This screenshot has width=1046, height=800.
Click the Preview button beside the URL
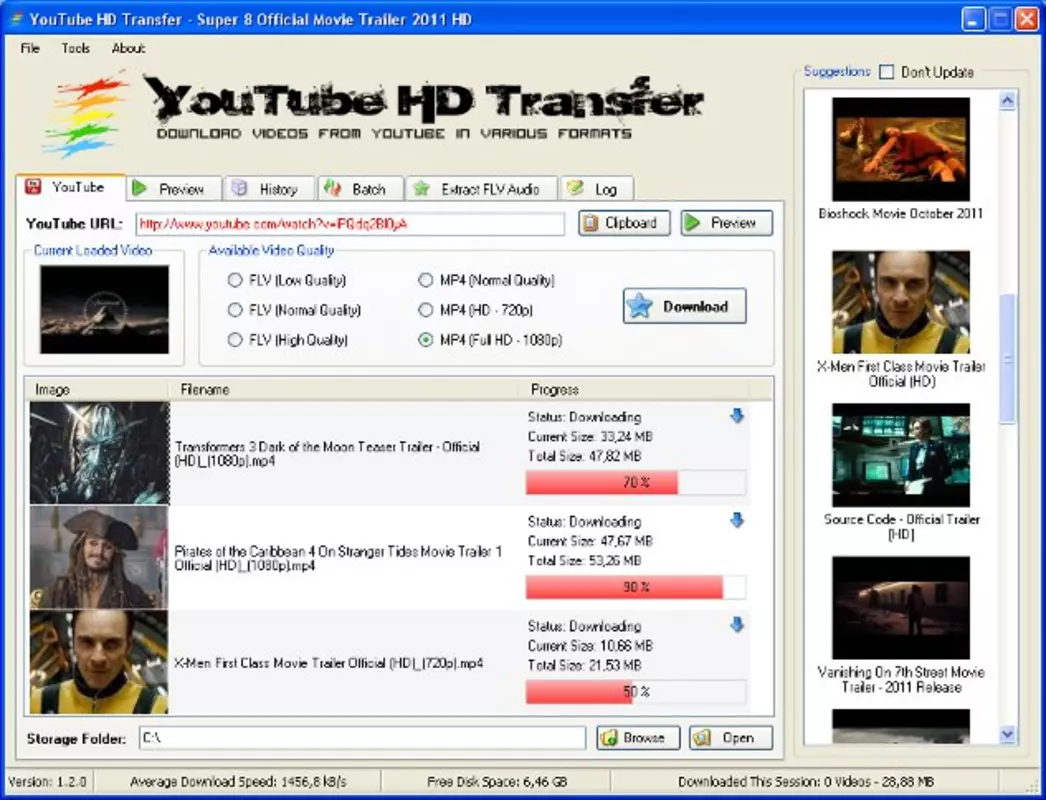(726, 223)
